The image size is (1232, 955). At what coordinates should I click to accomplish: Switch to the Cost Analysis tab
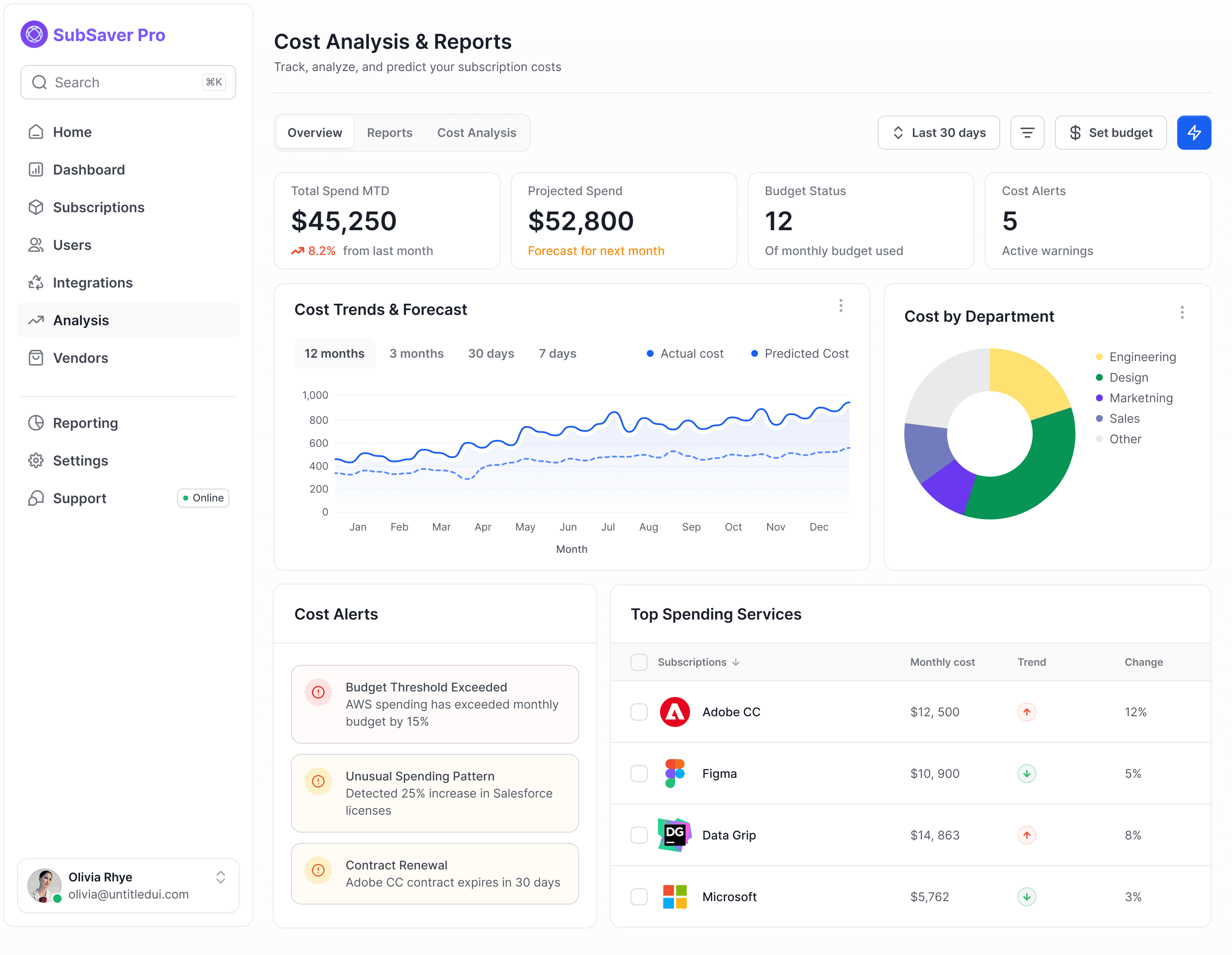point(477,133)
